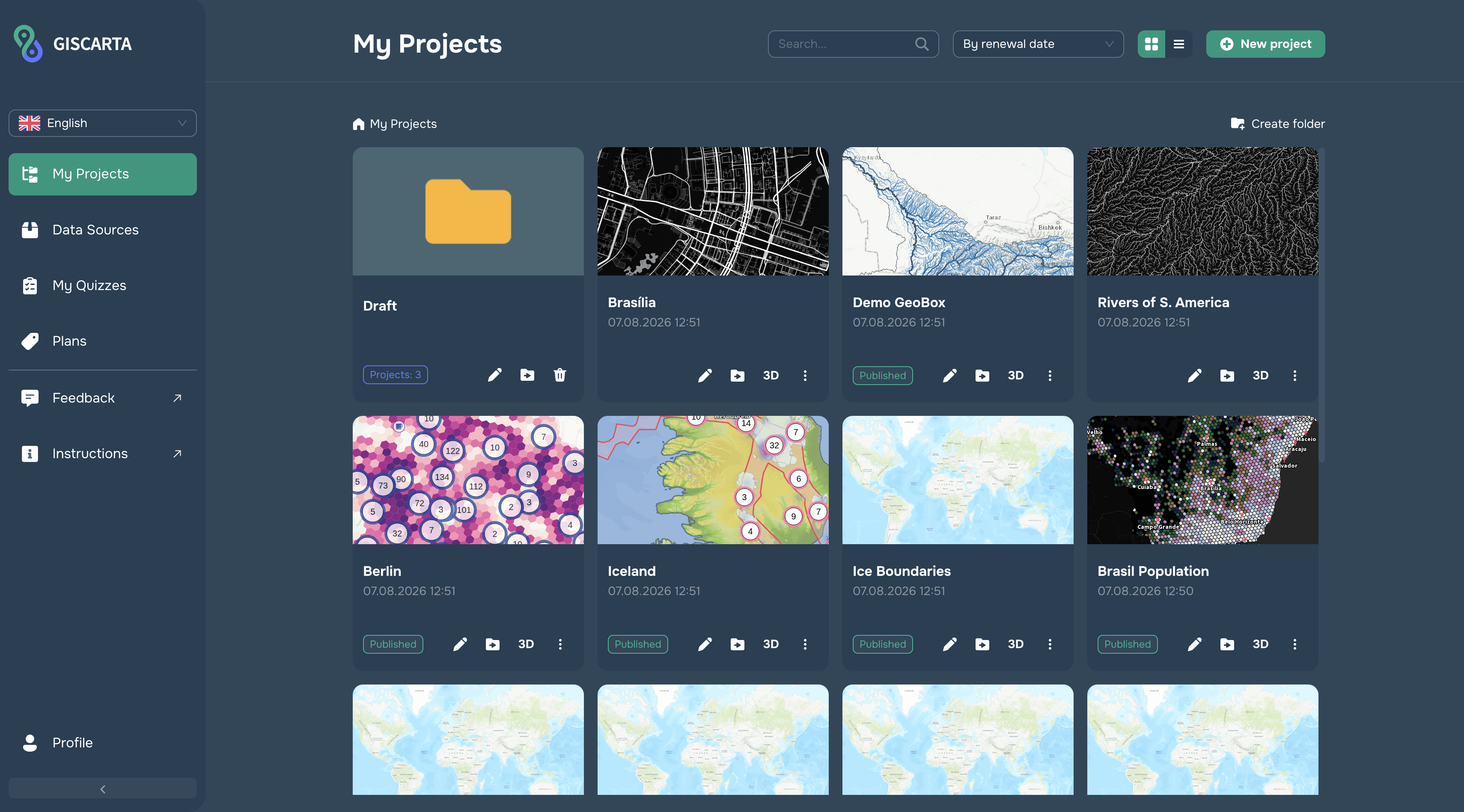
Task: Click Create folder
Action: (x=1278, y=124)
